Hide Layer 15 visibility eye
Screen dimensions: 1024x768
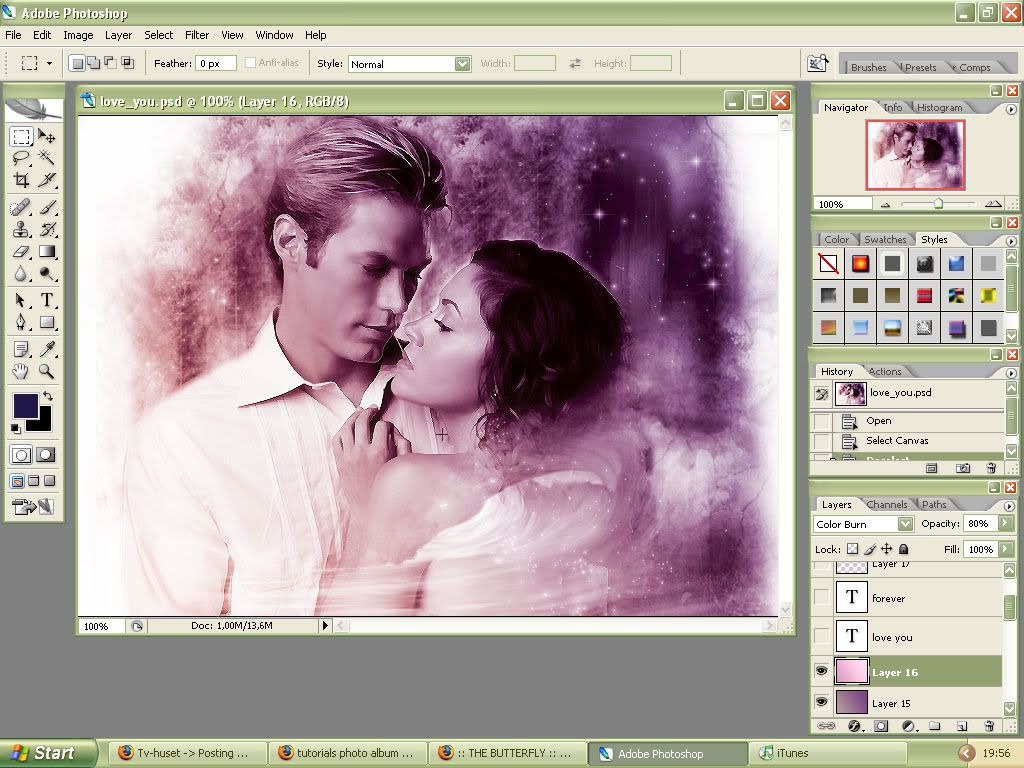click(x=822, y=702)
